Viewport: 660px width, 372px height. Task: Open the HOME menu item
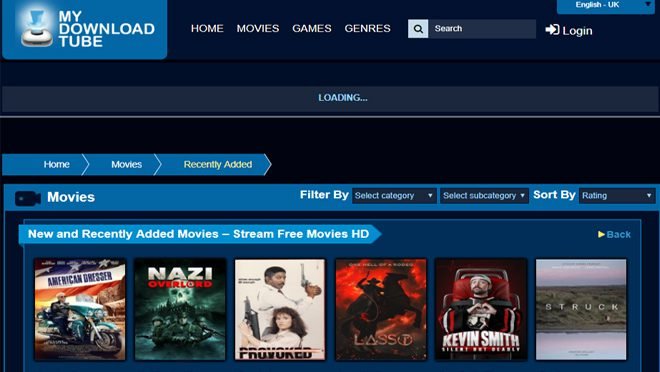coord(207,29)
